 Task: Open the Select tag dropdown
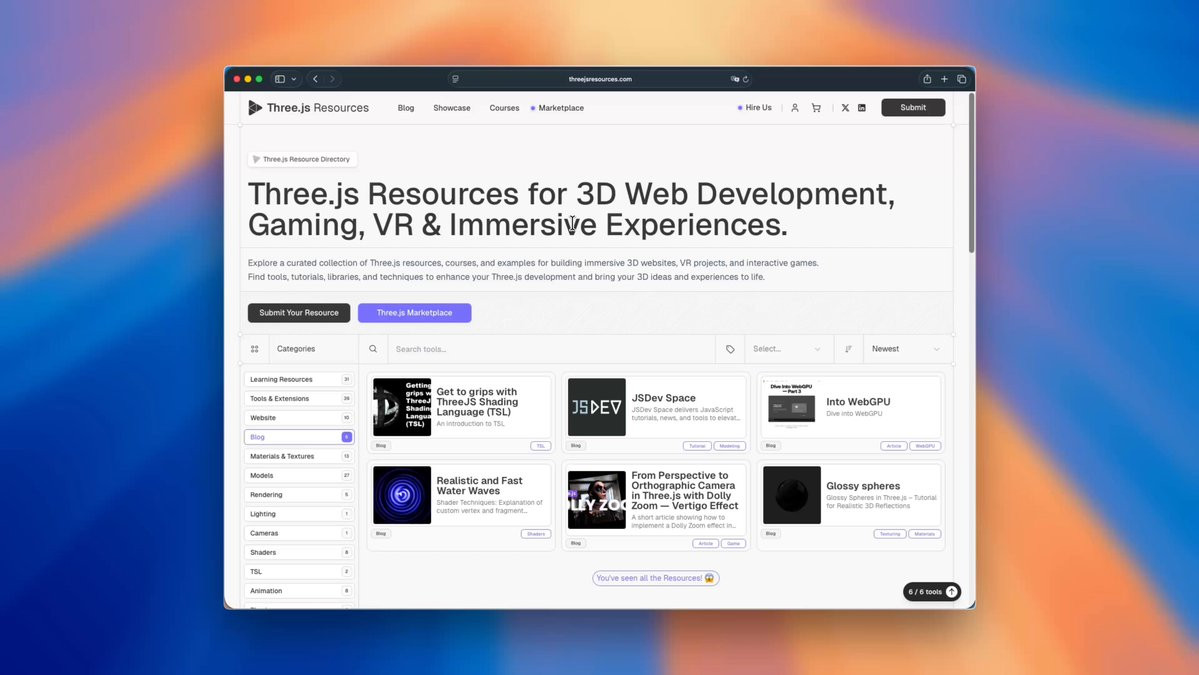point(786,349)
